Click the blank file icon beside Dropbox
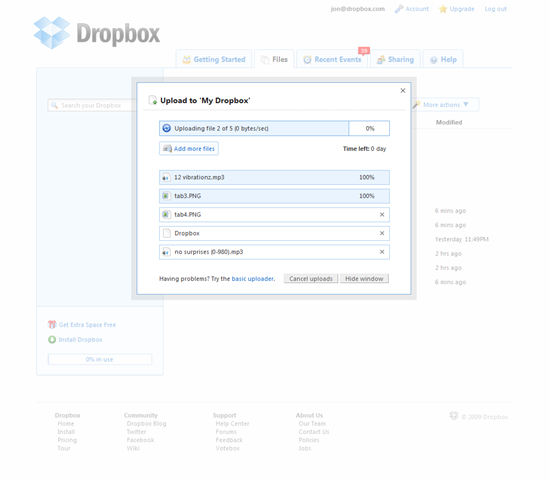The image size is (549, 480). tap(167, 233)
